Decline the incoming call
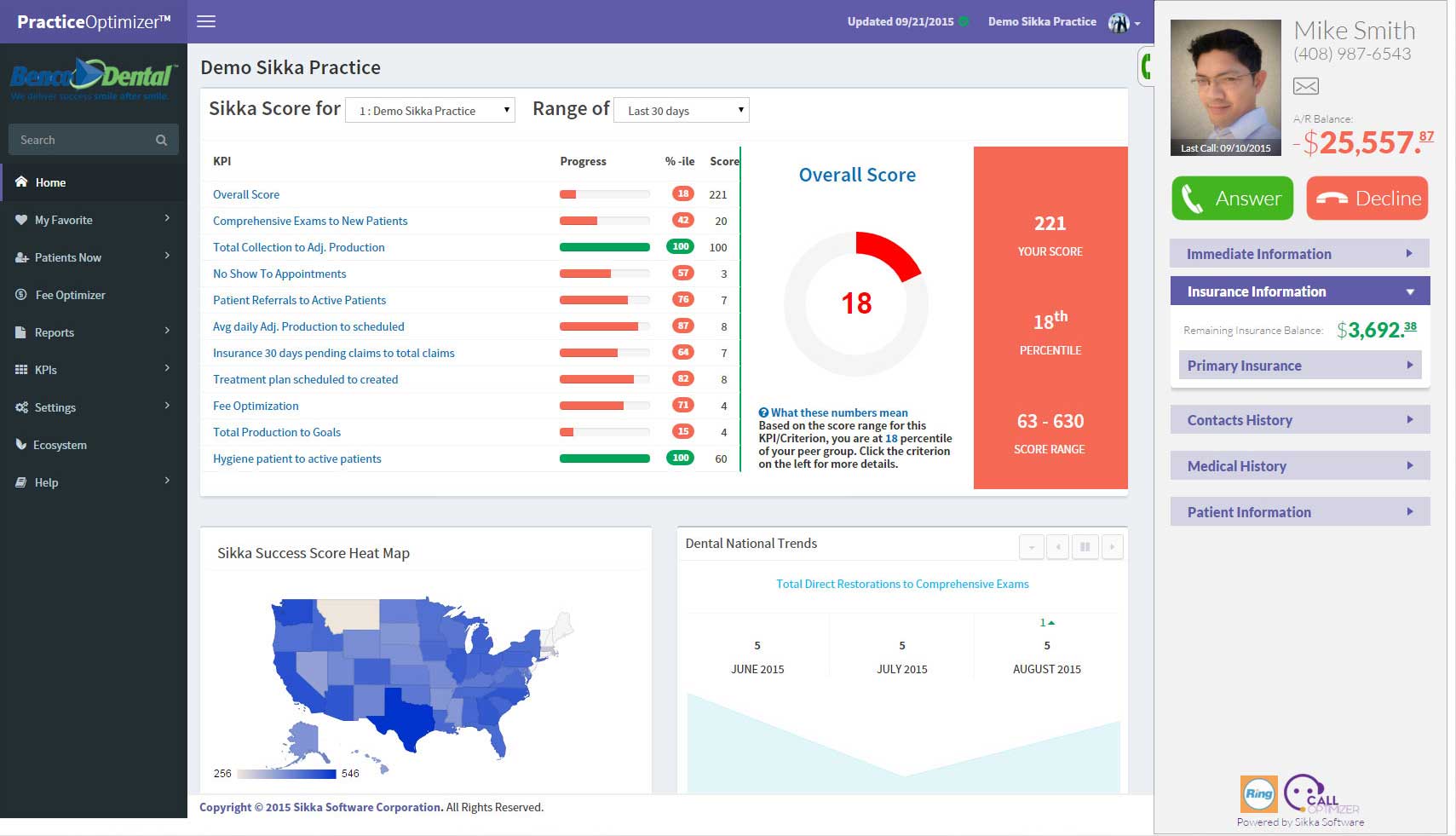The width and height of the screenshot is (1456, 836). 1367,199
